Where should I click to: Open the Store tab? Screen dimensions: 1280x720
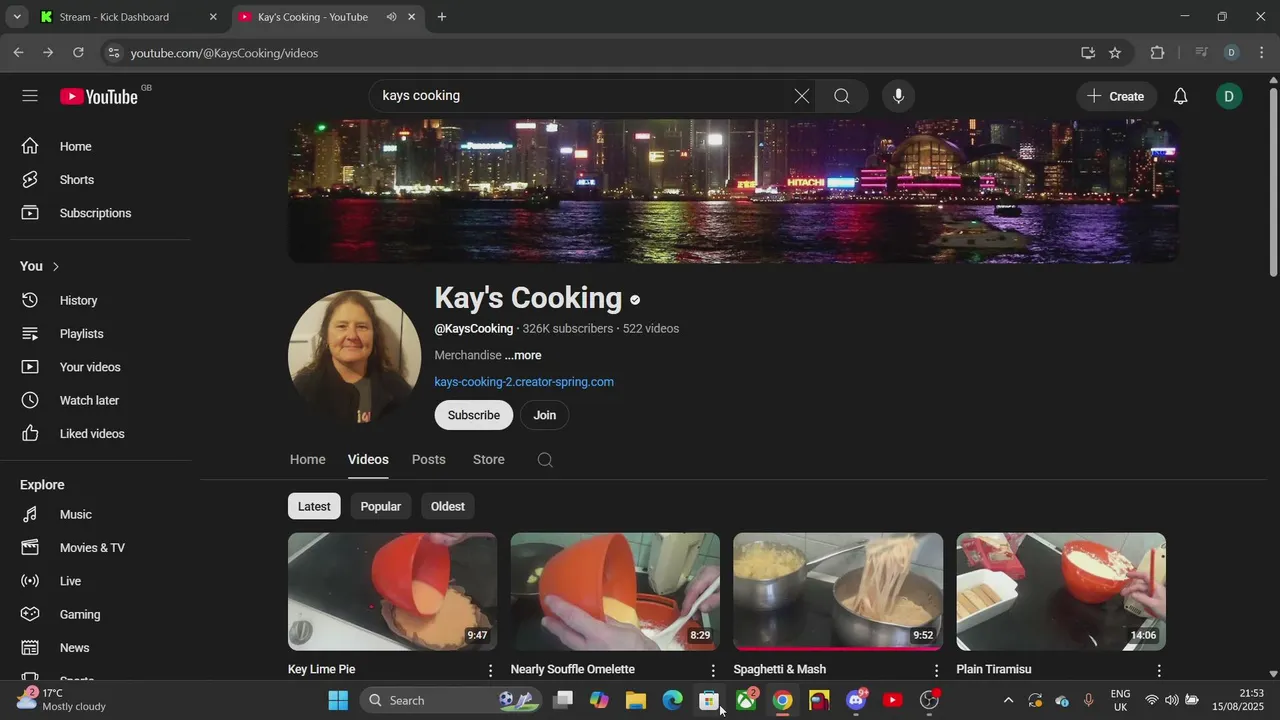click(489, 460)
